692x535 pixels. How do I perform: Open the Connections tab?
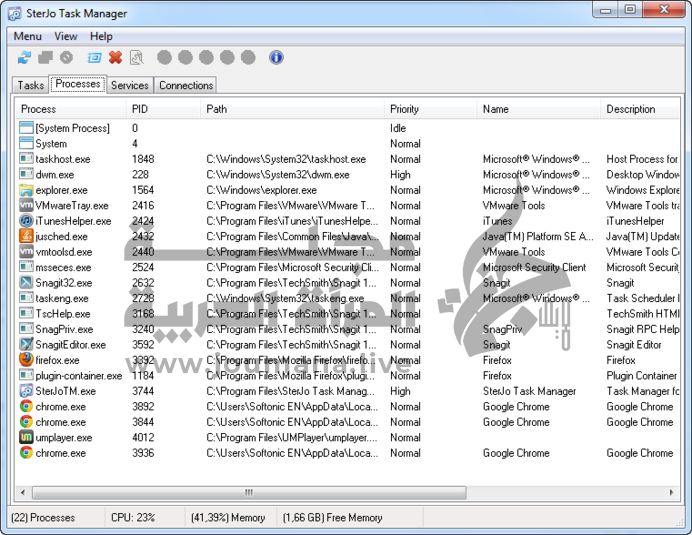(186, 85)
